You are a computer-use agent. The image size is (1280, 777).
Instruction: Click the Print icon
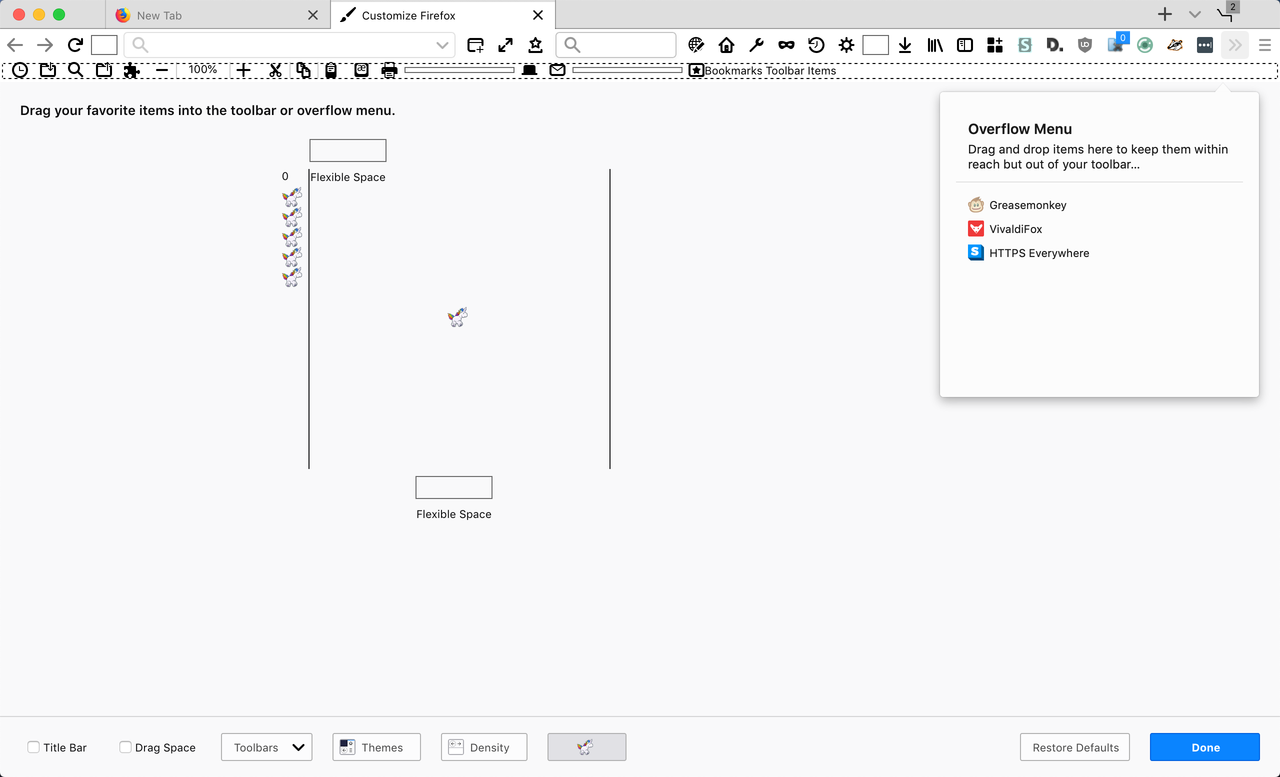(389, 70)
